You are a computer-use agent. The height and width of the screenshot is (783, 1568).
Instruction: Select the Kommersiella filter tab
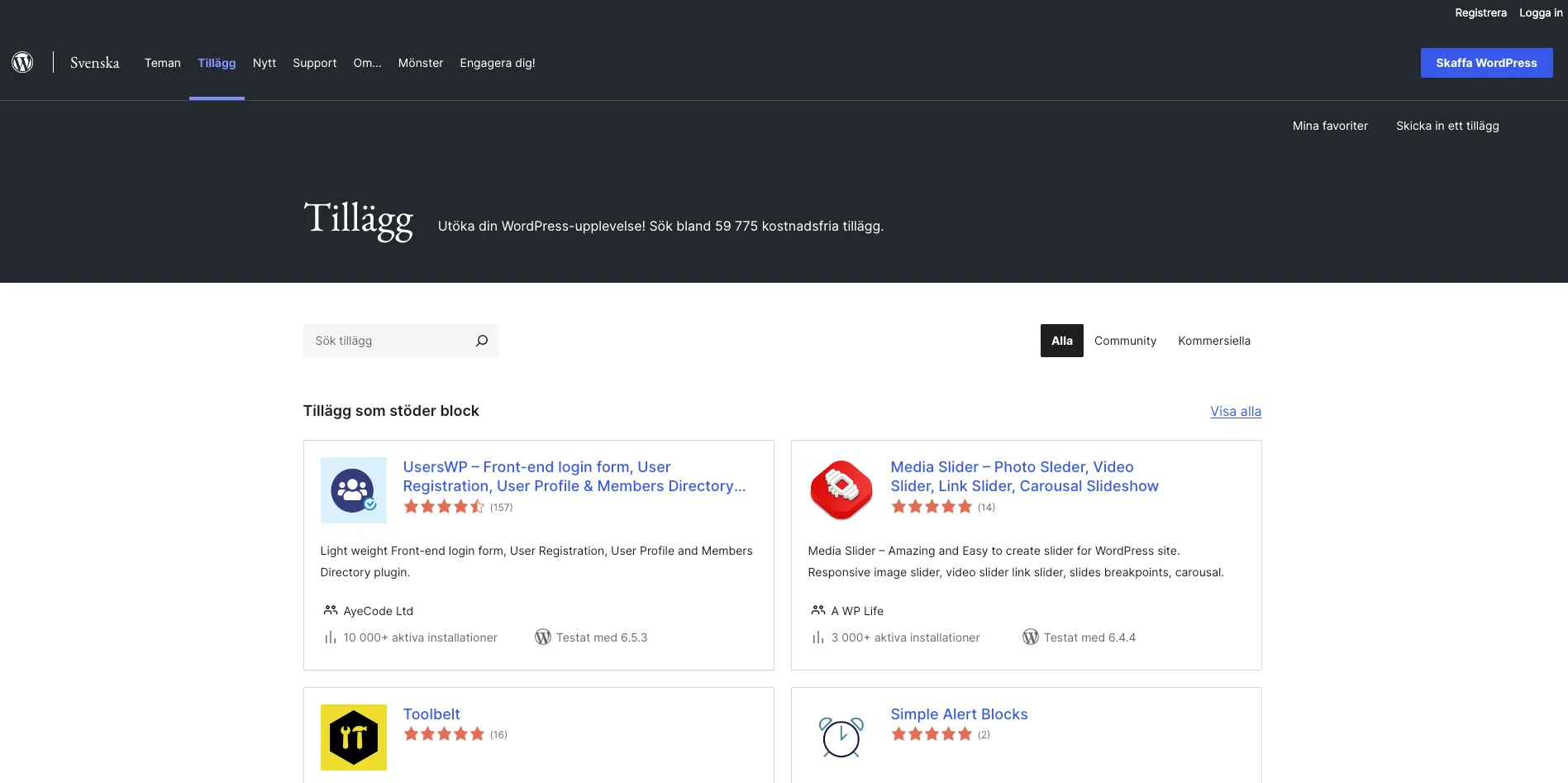click(1214, 341)
